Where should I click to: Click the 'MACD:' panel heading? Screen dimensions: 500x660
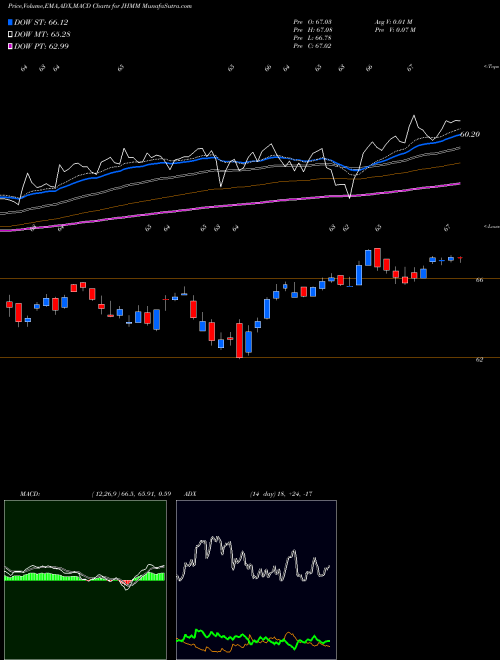30,494
